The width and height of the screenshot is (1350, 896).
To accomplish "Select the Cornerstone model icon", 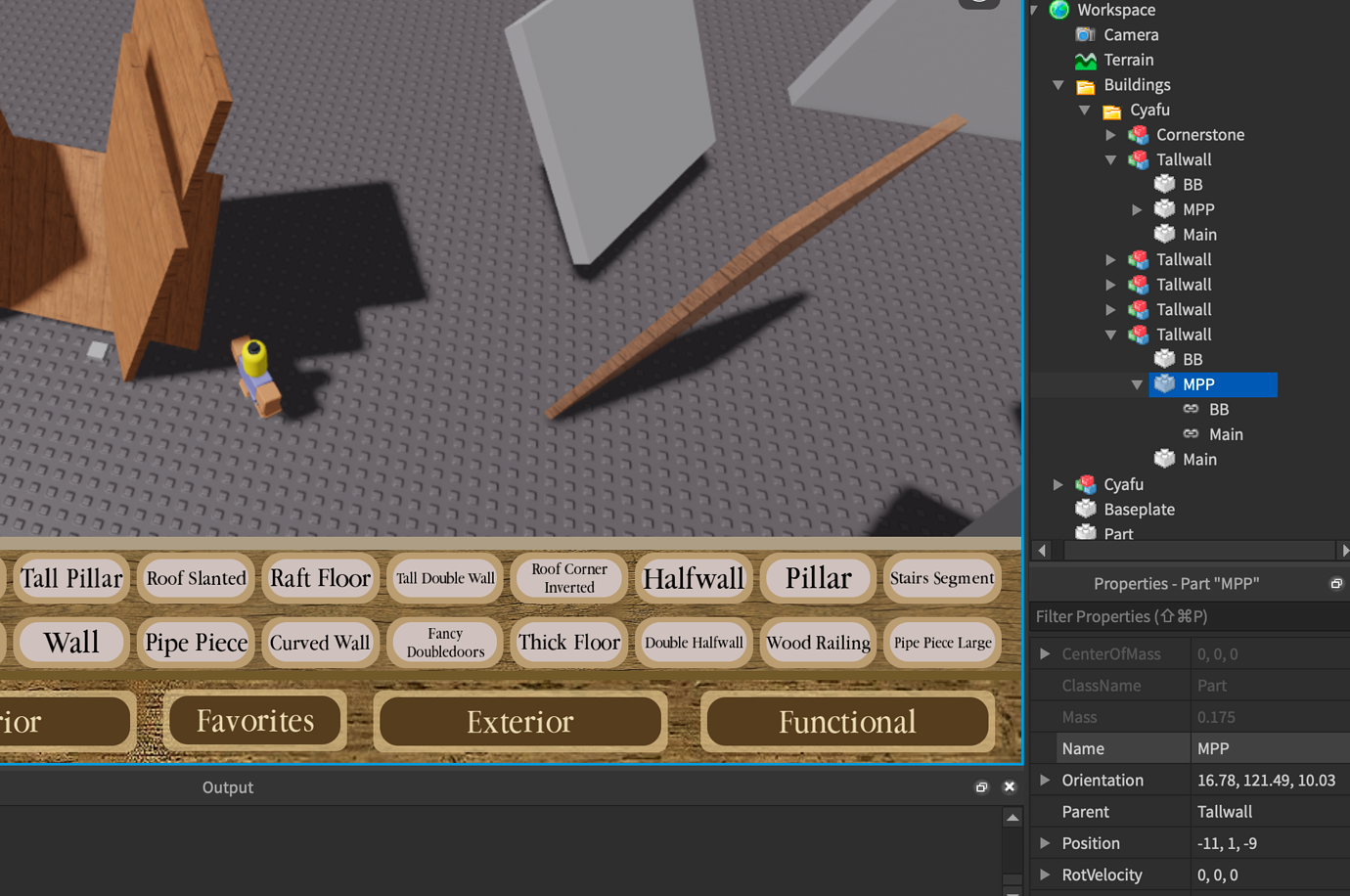I will click(x=1139, y=135).
